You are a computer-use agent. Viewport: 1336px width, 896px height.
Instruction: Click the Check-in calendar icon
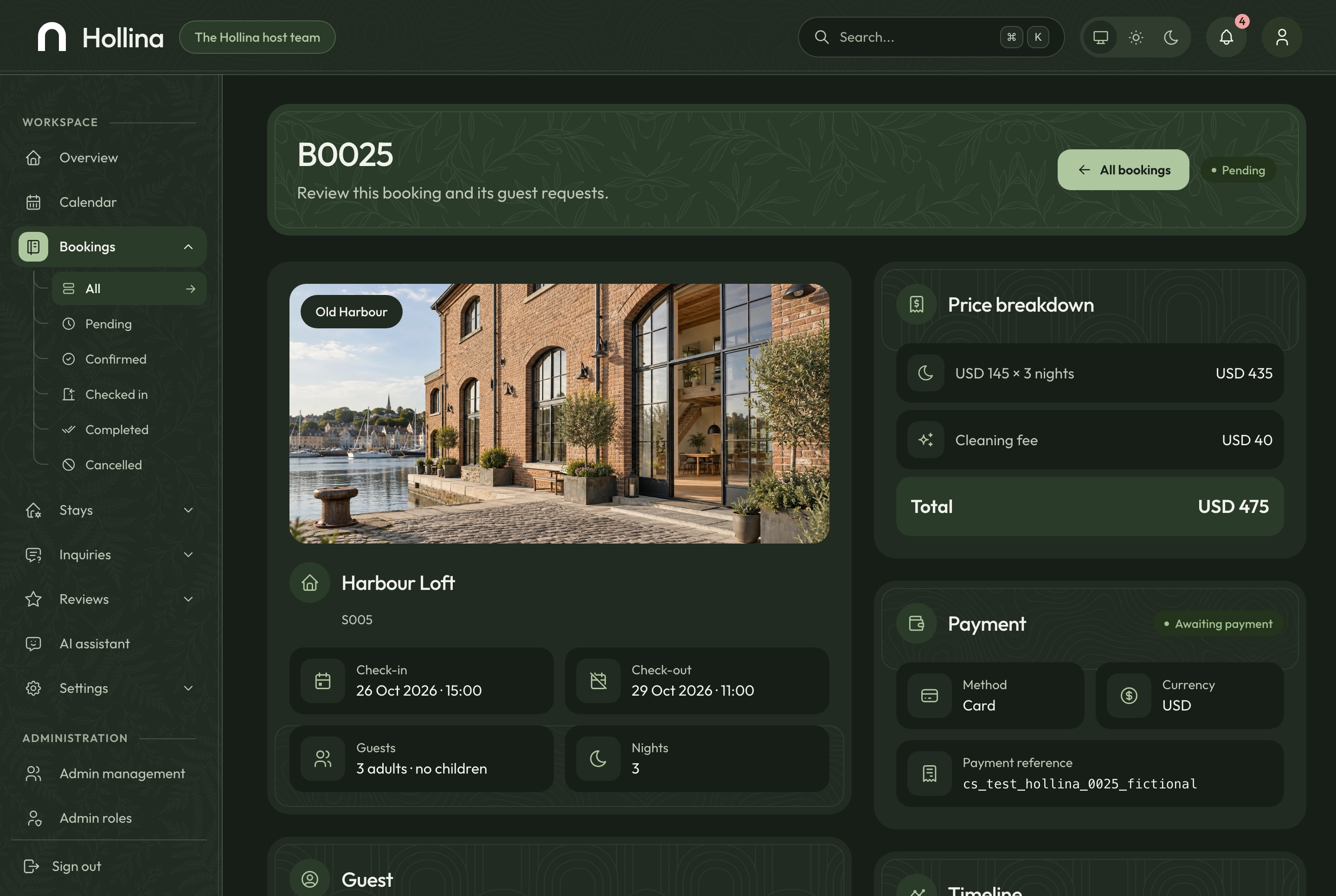(x=323, y=681)
